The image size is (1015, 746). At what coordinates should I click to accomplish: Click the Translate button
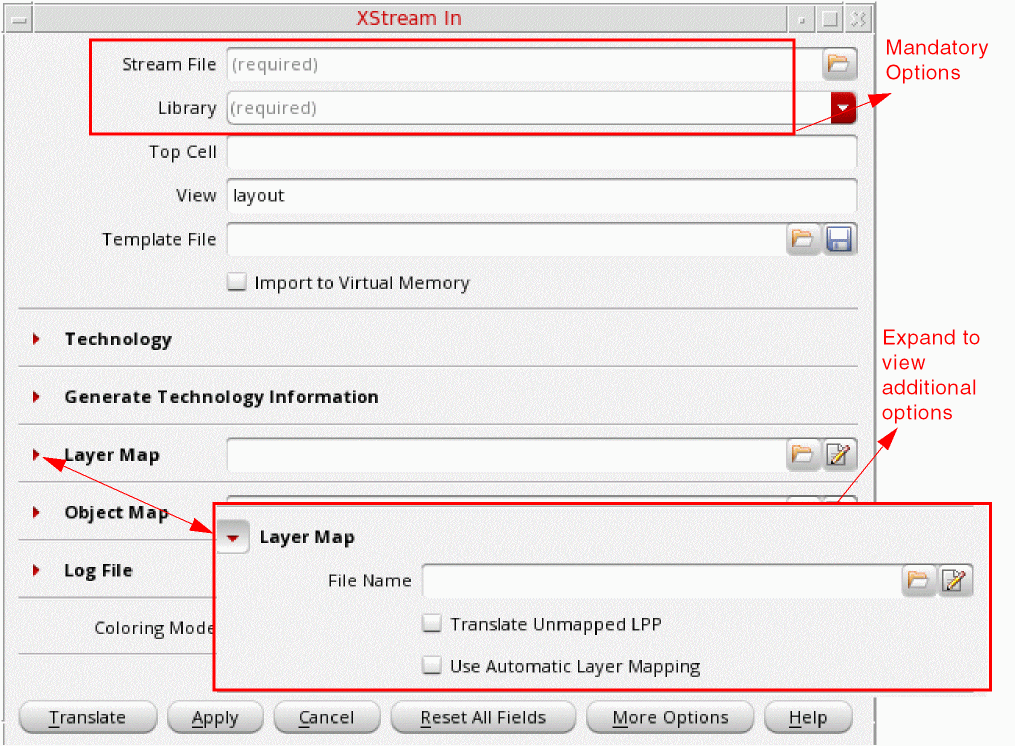(x=88, y=718)
